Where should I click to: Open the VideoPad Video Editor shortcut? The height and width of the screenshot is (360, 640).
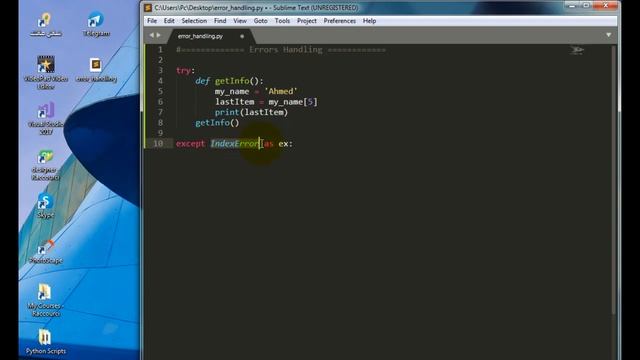pyautogui.click(x=46, y=73)
